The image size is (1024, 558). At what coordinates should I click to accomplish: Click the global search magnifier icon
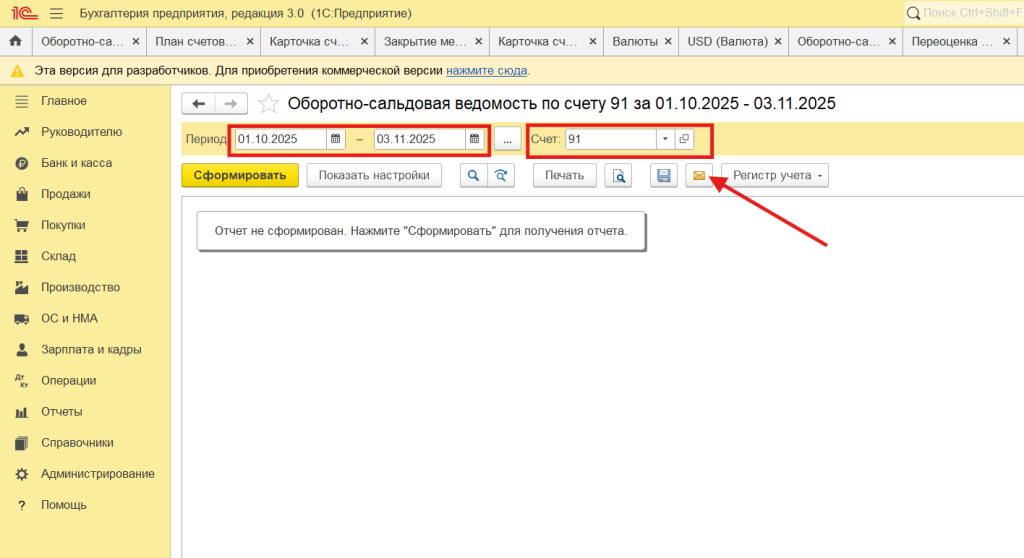coord(914,13)
